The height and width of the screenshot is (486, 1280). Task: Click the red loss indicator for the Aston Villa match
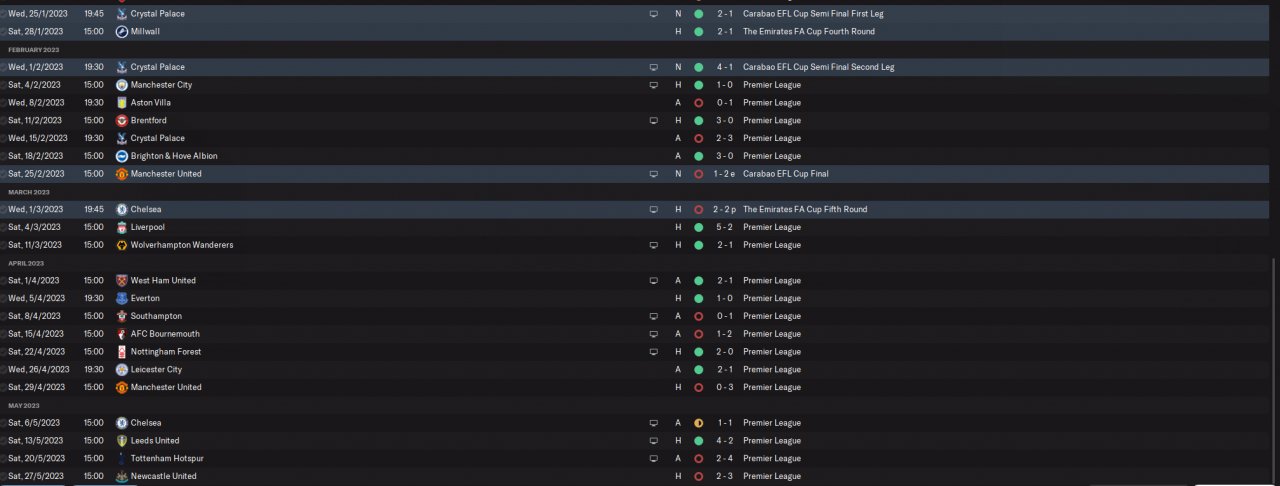[698, 103]
